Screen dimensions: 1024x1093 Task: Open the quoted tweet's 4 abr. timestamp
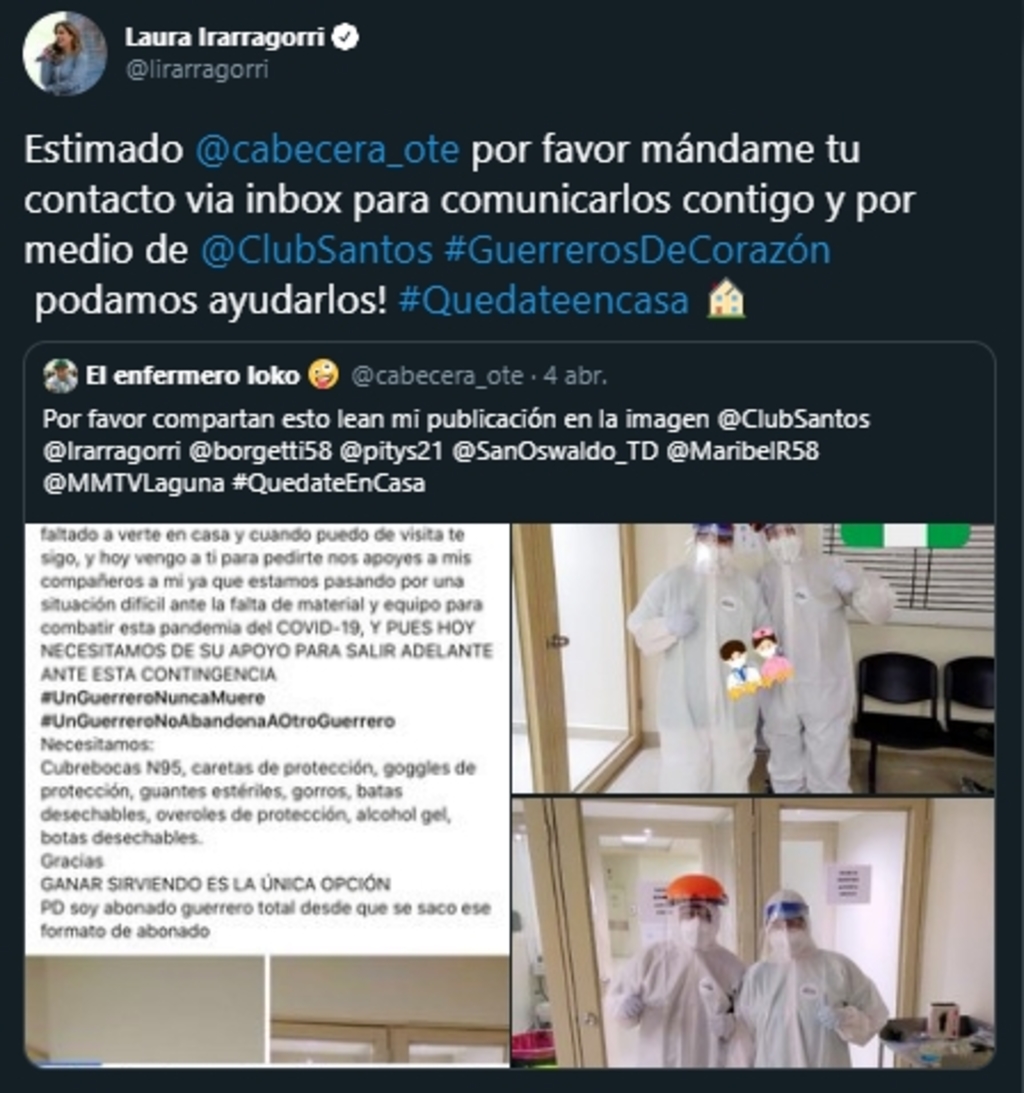(x=575, y=376)
